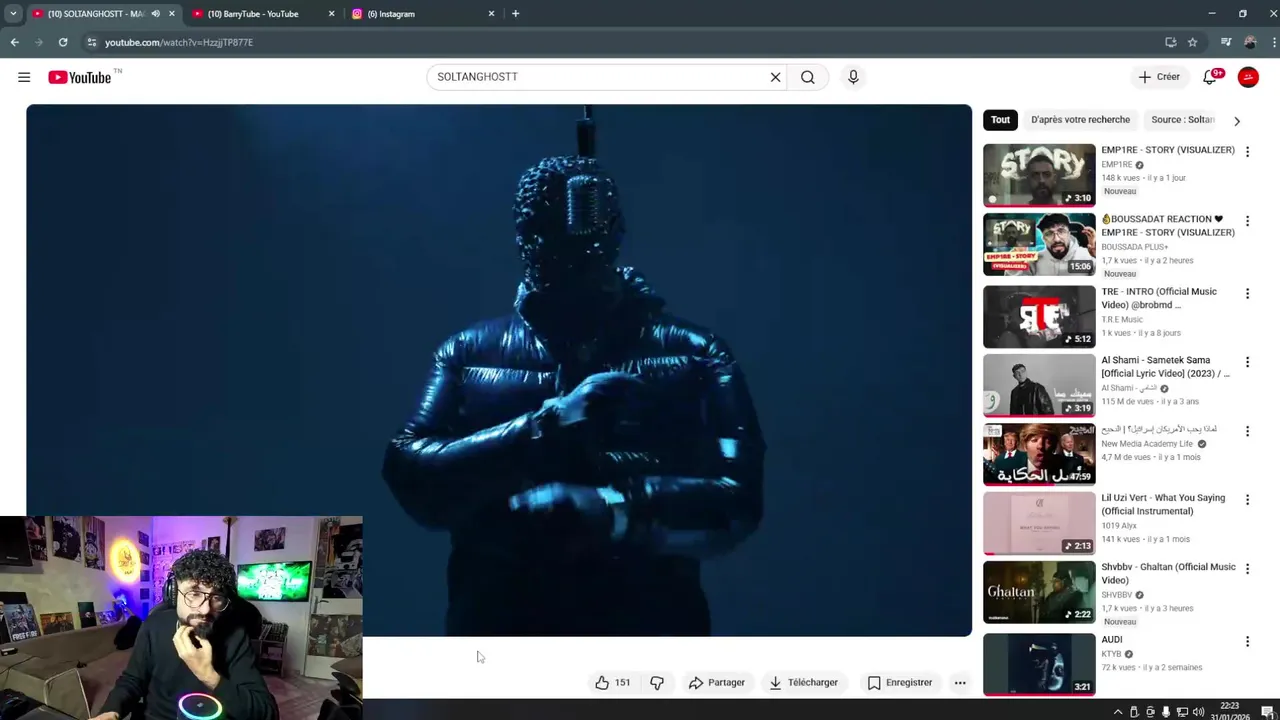
Task: Open the 47:59 New Media Academy thumbnail
Action: click(1039, 455)
